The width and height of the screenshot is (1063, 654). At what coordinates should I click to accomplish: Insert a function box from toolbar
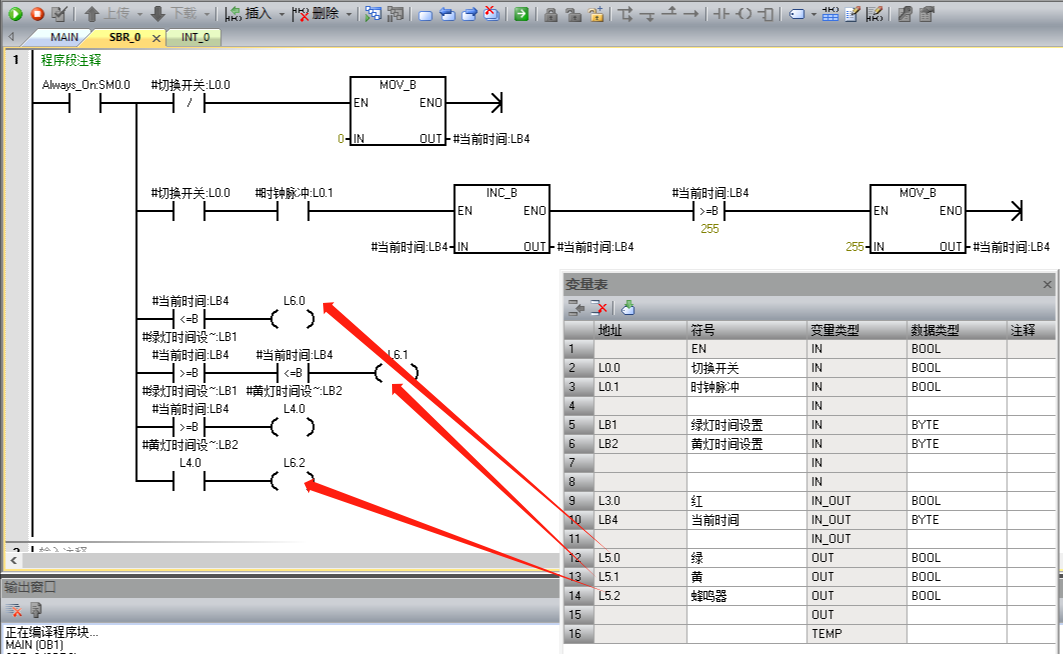pos(766,14)
